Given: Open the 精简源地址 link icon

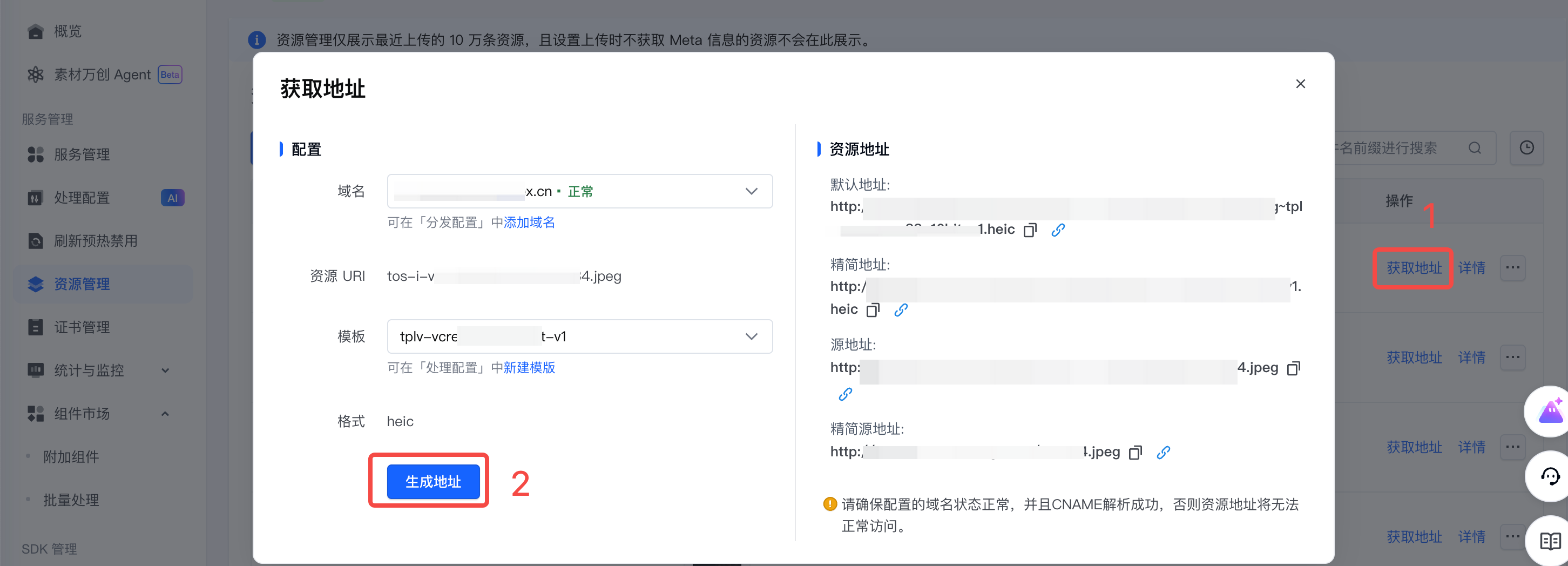Looking at the screenshot, I should 1163,452.
